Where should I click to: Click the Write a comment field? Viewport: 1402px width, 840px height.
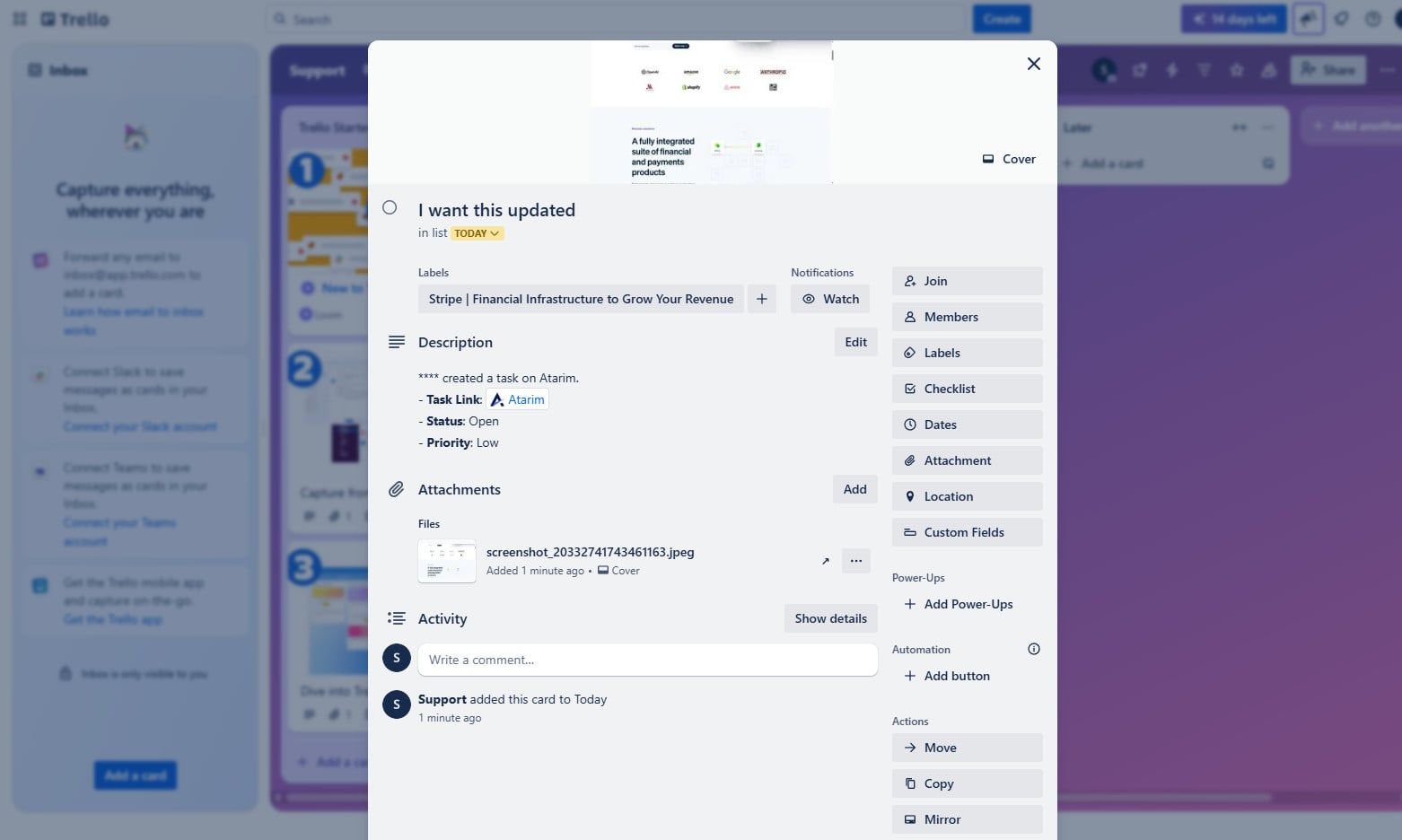(x=647, y=660)
